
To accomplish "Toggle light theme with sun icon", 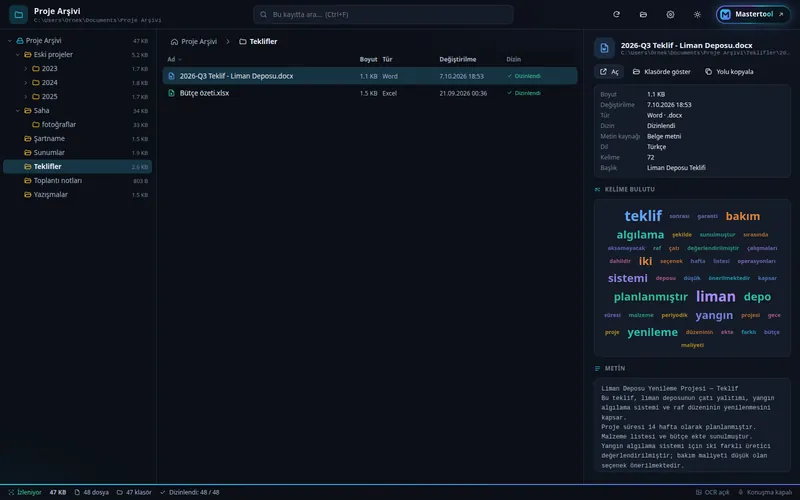I will pyautogui.click(x=697, y=14).
